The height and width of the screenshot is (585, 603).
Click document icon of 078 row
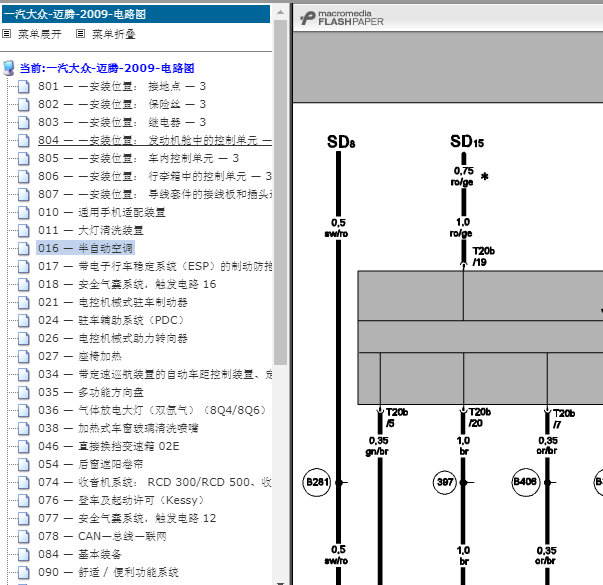[x=23, y=537]
